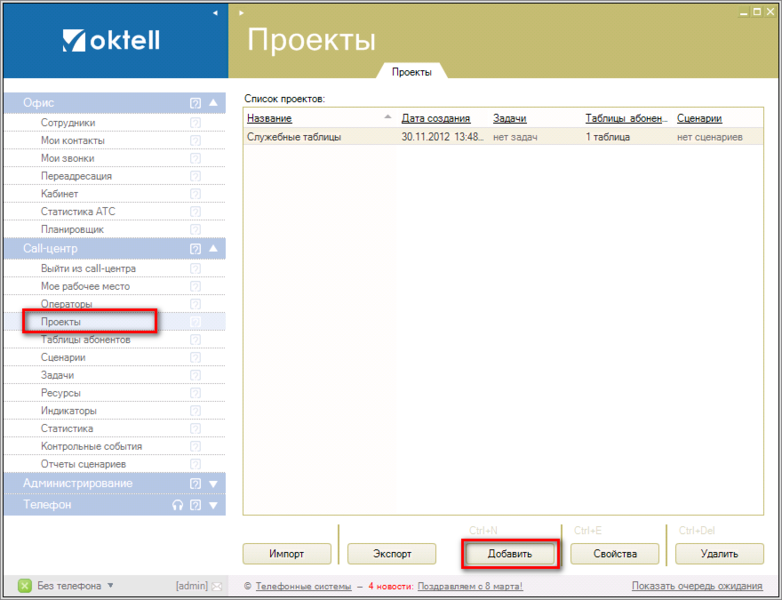782x600 pixels.
Task: Click the Удалить button
Action: pos(719,554)
